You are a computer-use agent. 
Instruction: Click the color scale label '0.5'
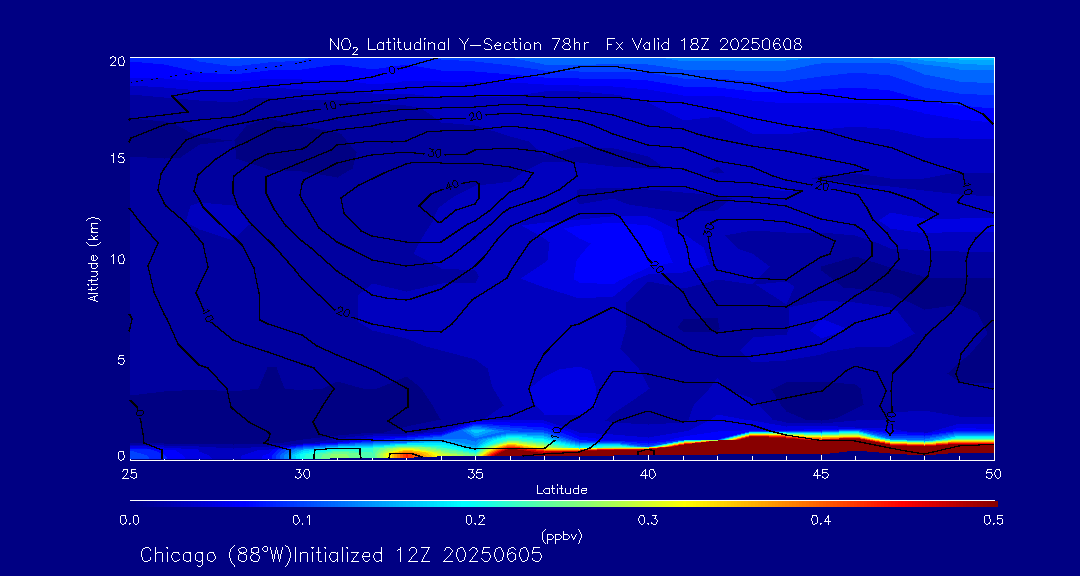point(993,521)
